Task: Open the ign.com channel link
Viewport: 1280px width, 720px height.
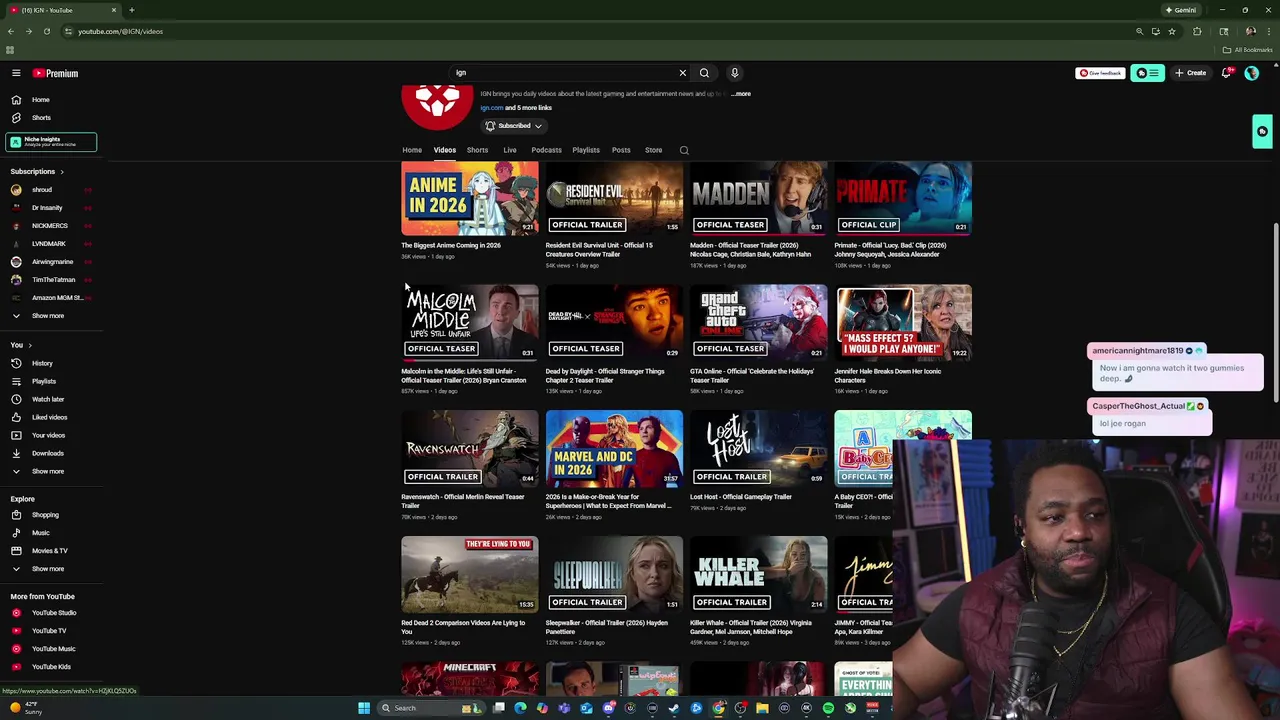Action: pos(491,108)
